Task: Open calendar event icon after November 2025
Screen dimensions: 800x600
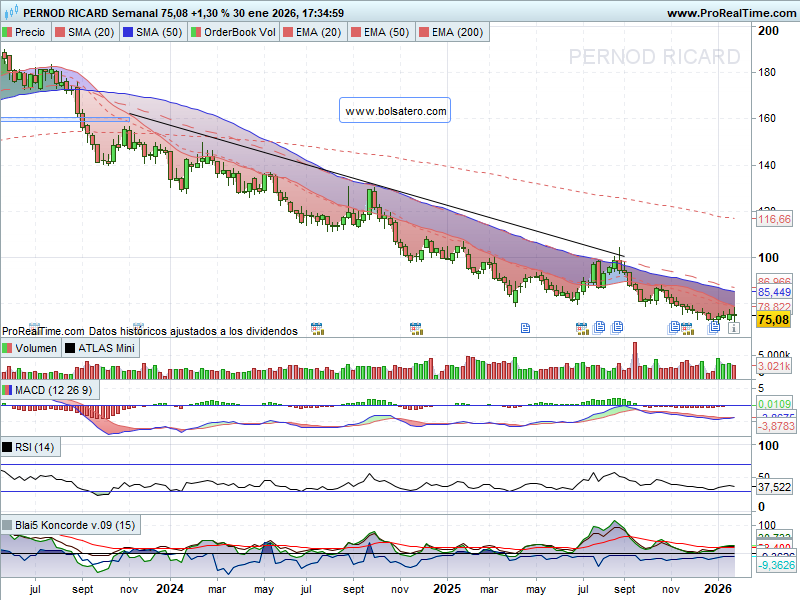Action: pos(687,329)
